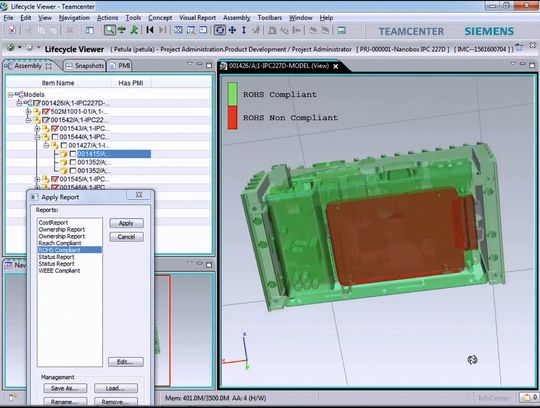Image resolution: width=540 pixels, height=408 pixels.
Task: Maximize the Assembly panel
Action: [x=209, y=65]
